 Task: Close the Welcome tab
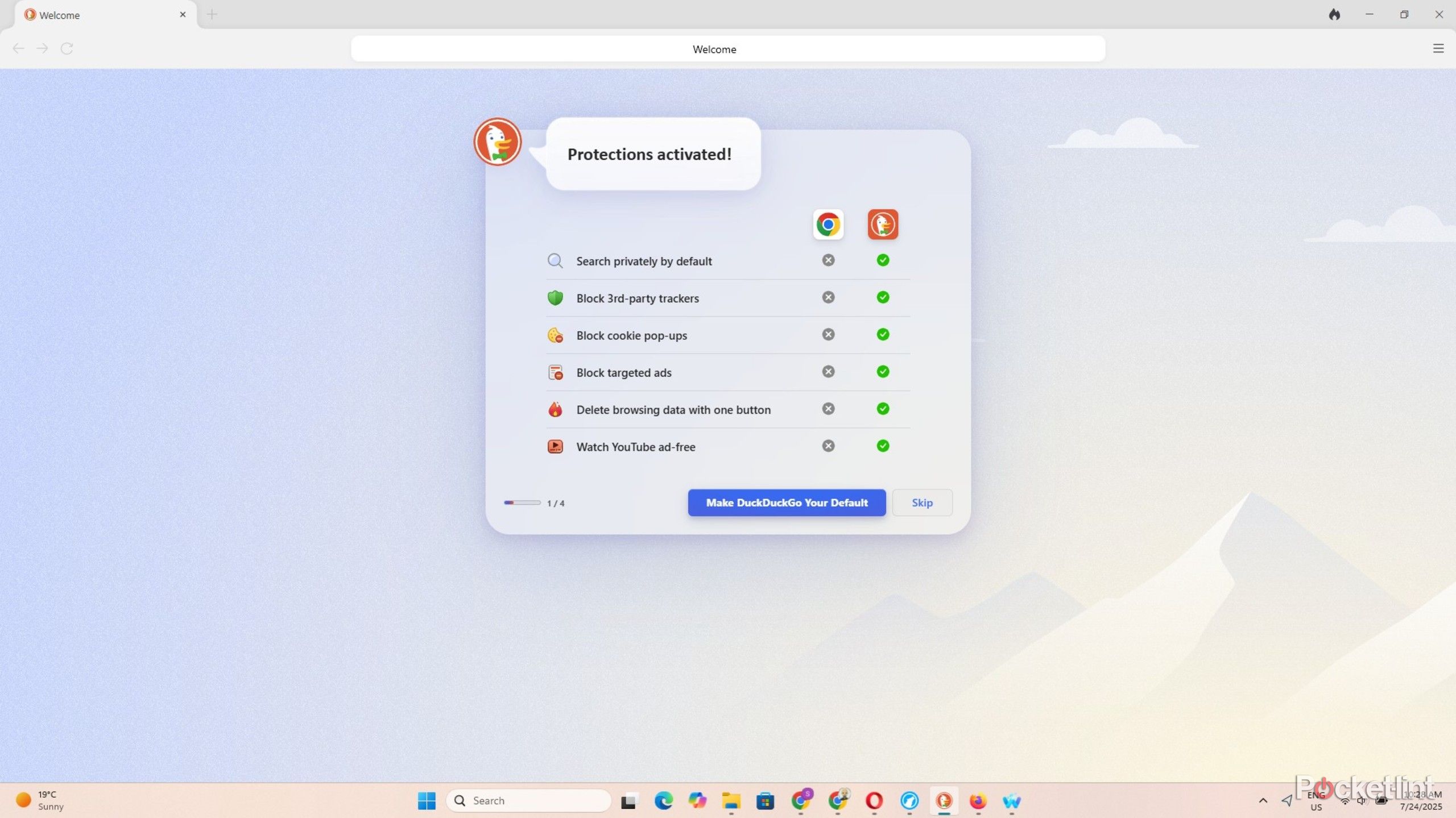(183, 15)
